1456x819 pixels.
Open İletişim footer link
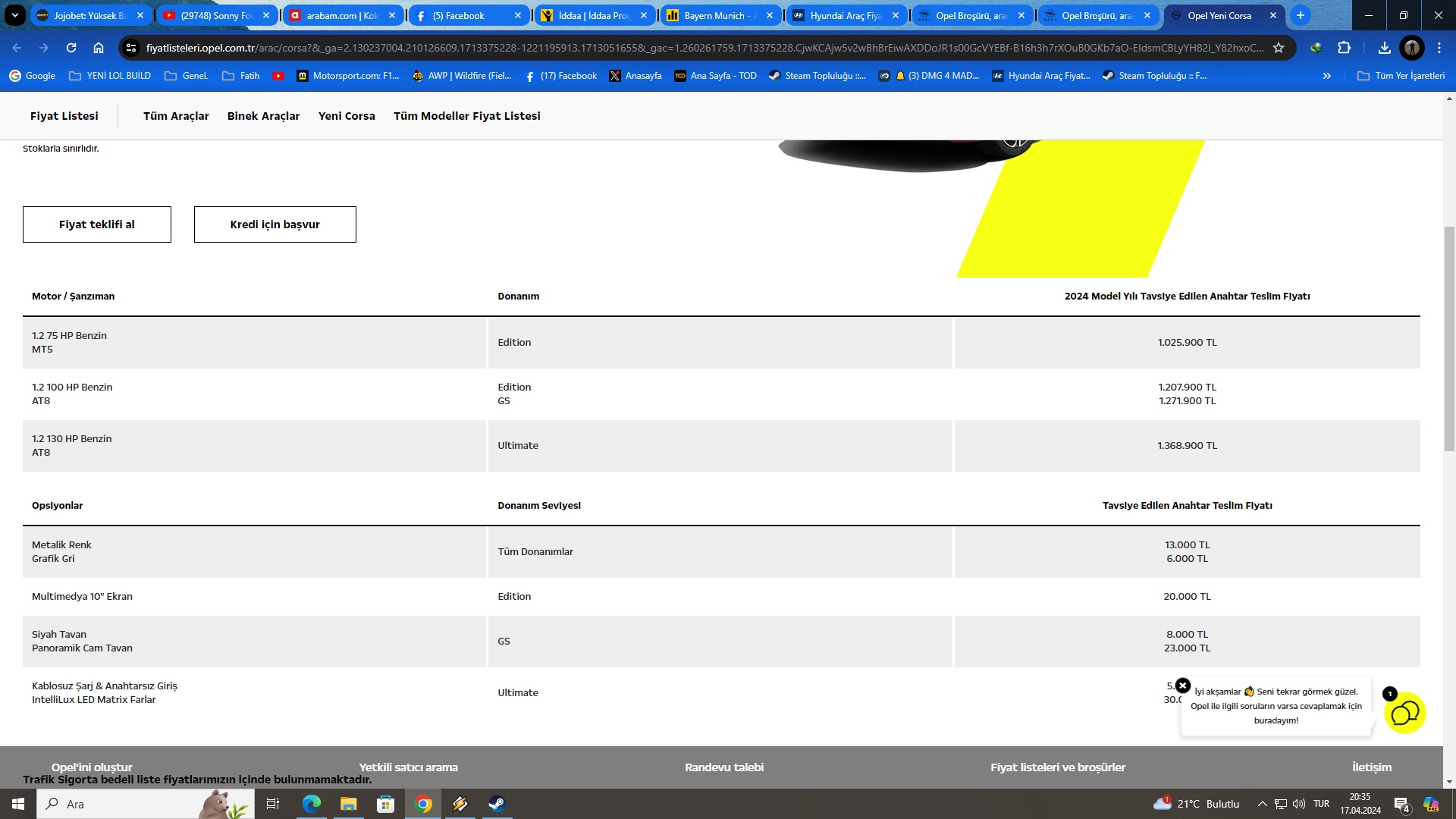click(x=1372, y=767)
